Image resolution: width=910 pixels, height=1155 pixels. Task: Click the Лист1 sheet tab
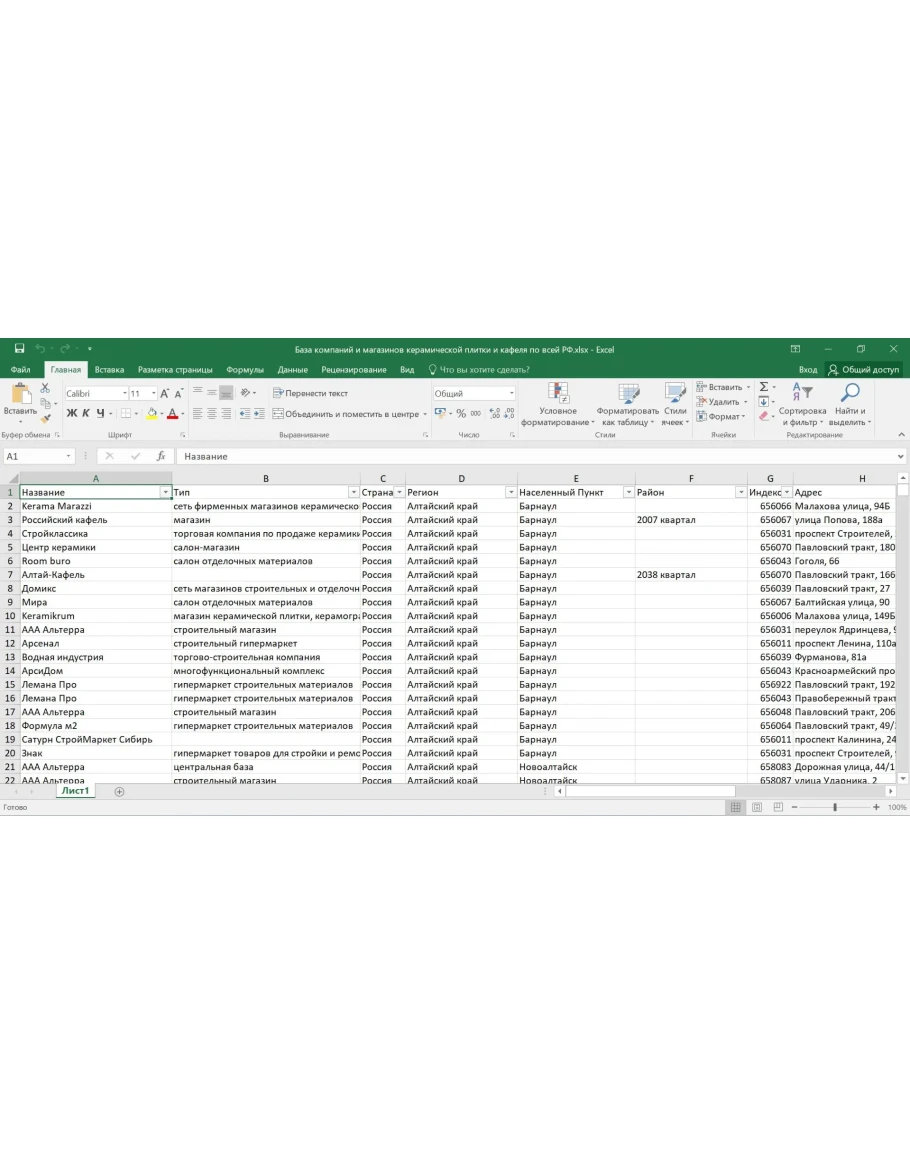(75, 790)
